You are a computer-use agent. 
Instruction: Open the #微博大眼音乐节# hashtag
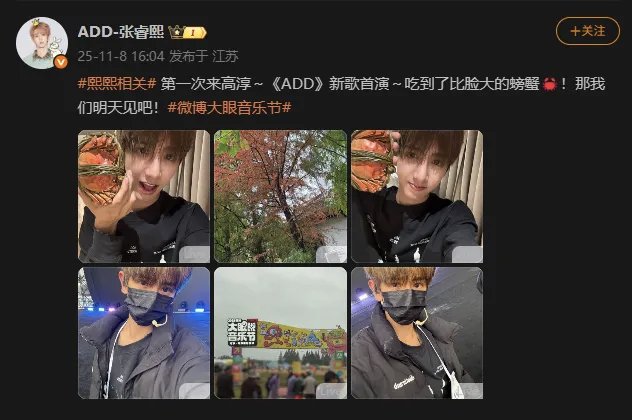tap(229, 108)
